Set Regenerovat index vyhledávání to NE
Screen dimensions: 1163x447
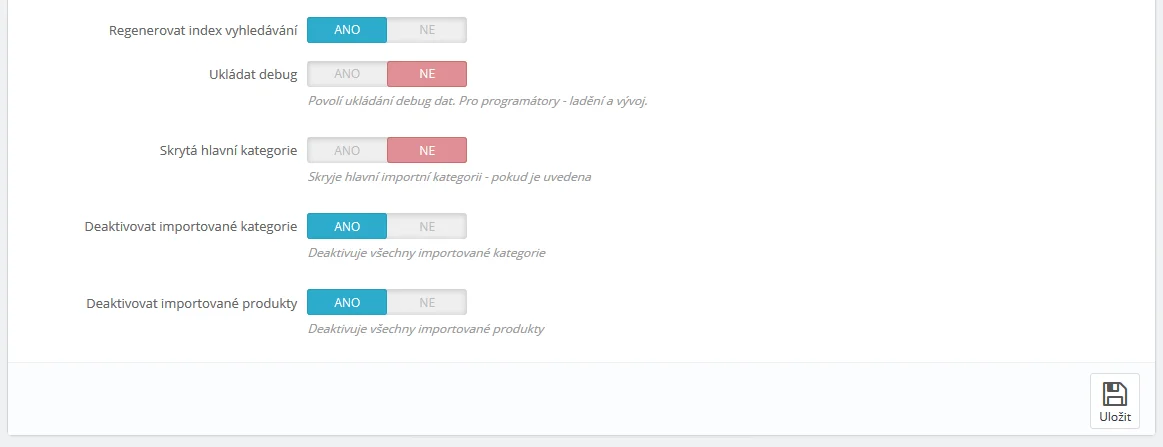tap(427, 30)
